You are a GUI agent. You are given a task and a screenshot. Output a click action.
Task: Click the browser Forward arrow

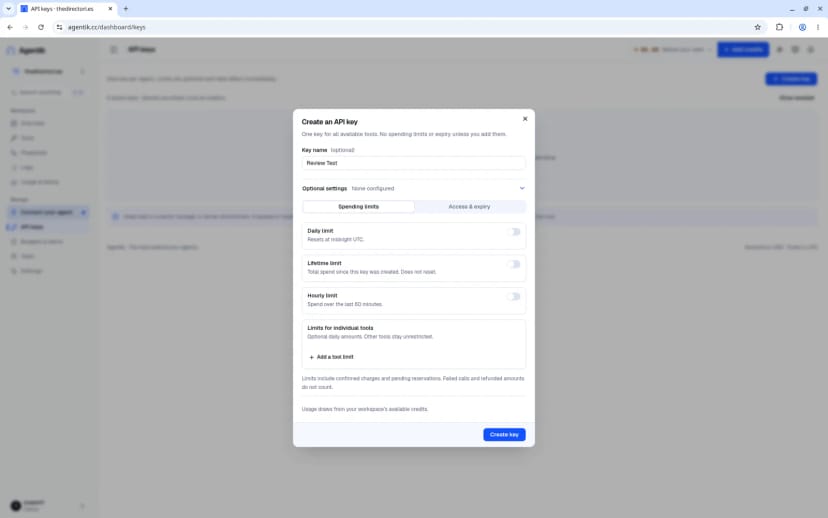click(x=25, y=27)
